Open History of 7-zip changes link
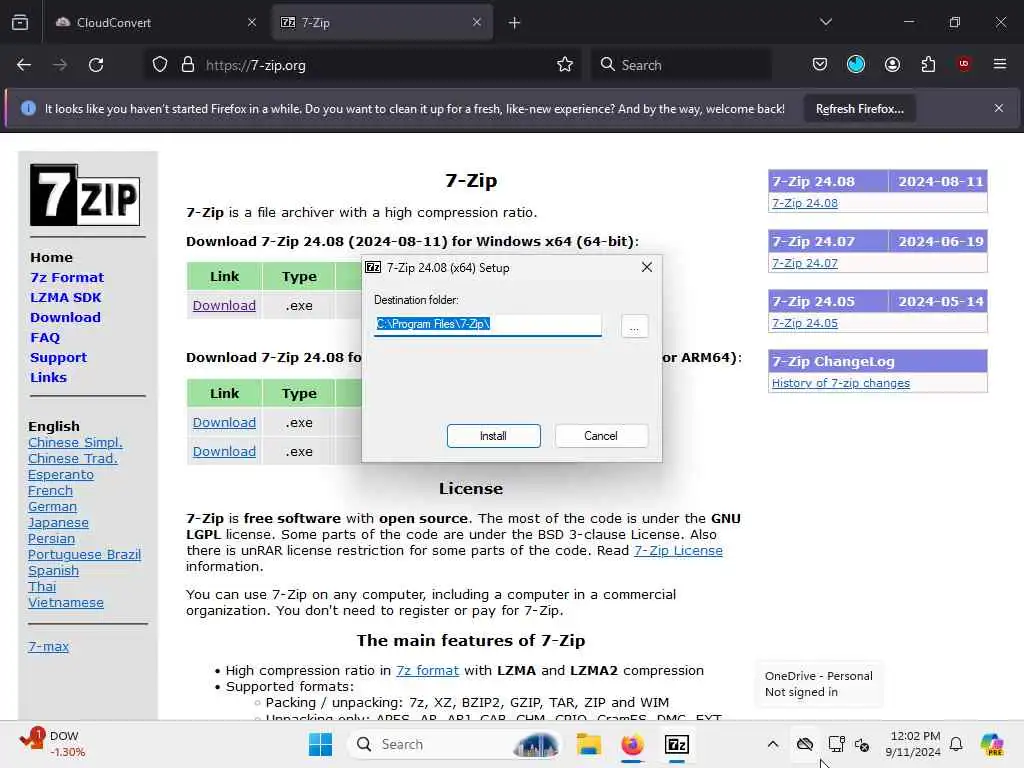This screenshot has height=768, width=1024. coord(840,383)
